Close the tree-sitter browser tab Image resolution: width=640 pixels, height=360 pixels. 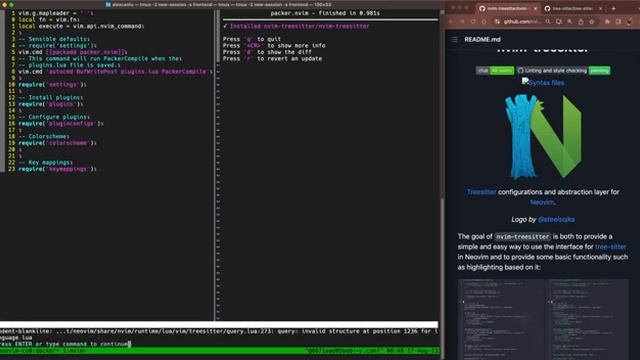(x=600, y=8)
